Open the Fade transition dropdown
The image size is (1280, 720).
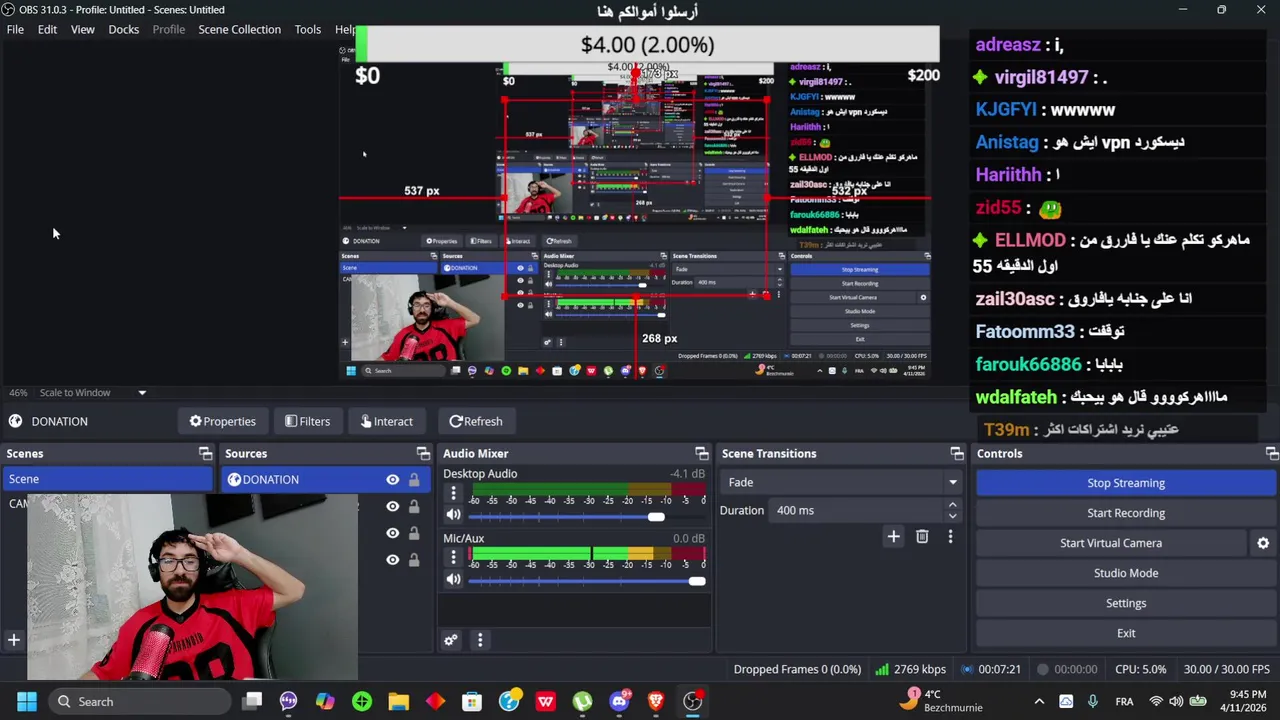coord(840,482)
